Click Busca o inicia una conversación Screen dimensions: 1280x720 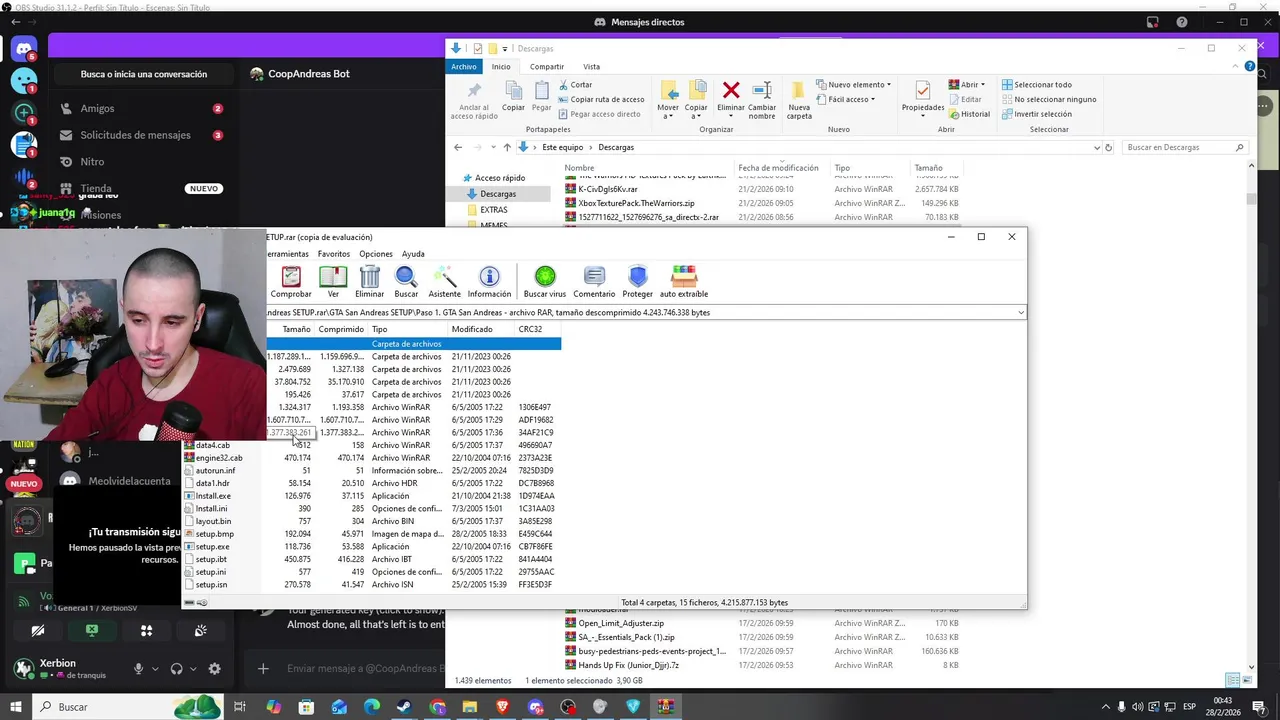(144, 74)
